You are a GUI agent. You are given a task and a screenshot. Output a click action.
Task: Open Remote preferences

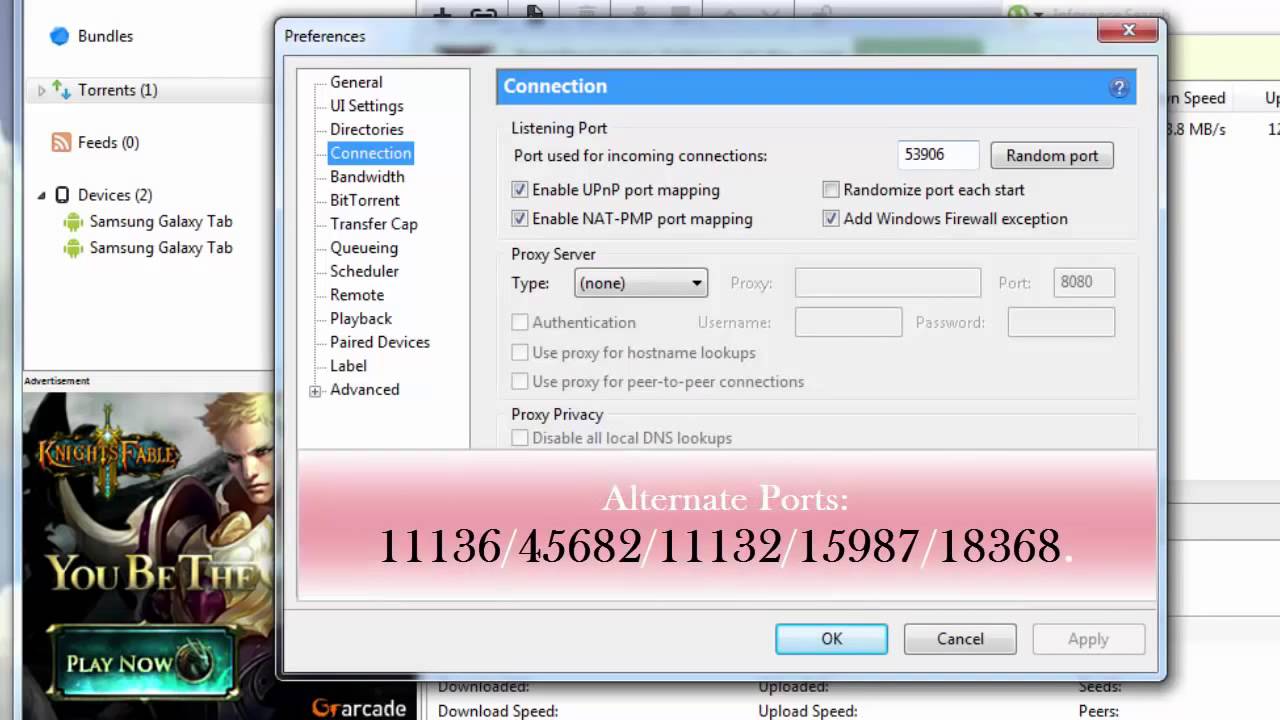[x=357, y=295]
